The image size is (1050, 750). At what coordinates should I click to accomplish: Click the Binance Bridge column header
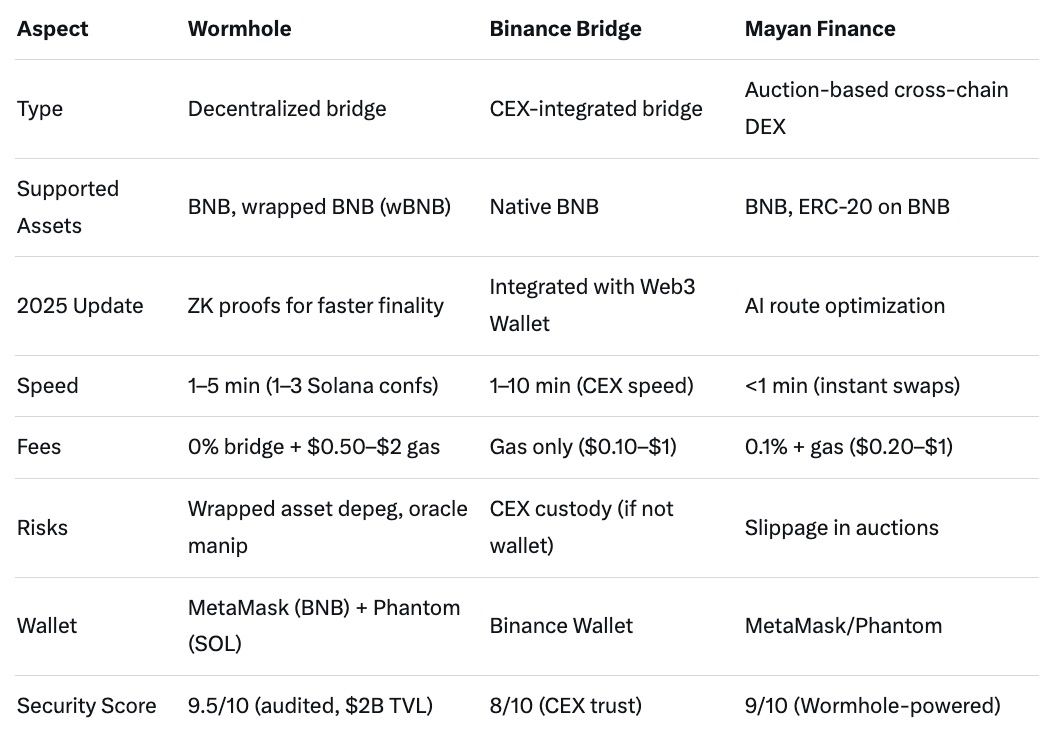pos(565,29)
